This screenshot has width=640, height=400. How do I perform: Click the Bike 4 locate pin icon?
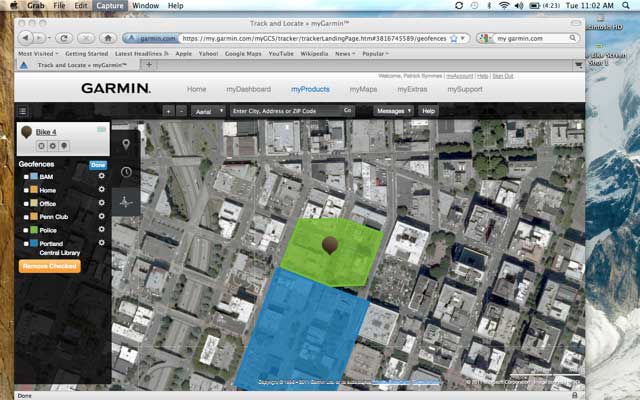point(64,146)
